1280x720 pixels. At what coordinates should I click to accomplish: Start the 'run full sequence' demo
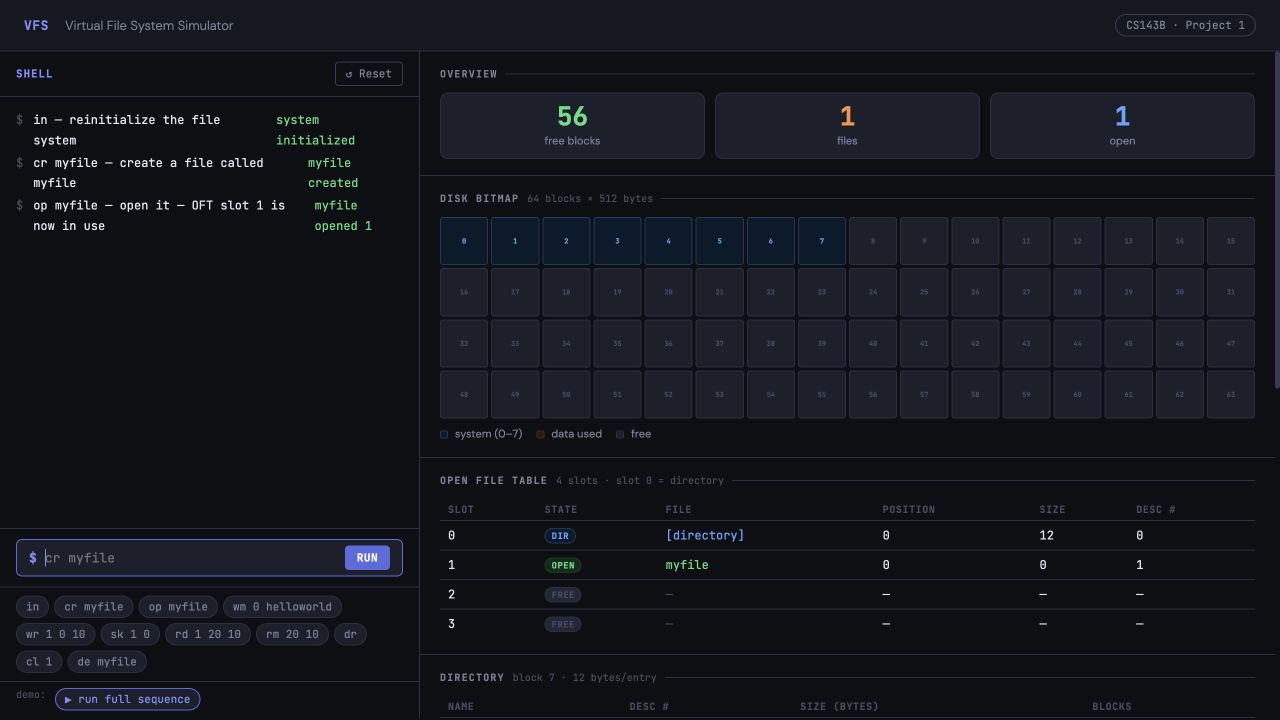point(128,699)
